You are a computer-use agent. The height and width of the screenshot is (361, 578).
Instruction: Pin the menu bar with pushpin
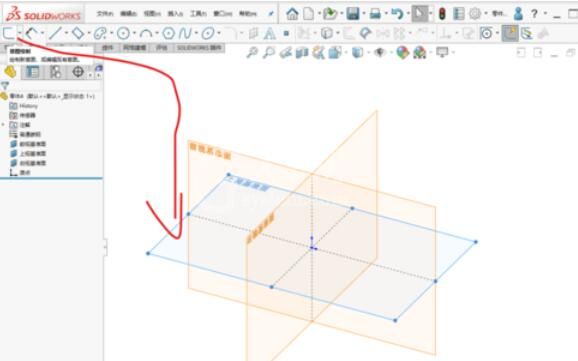tap(271, 14)
